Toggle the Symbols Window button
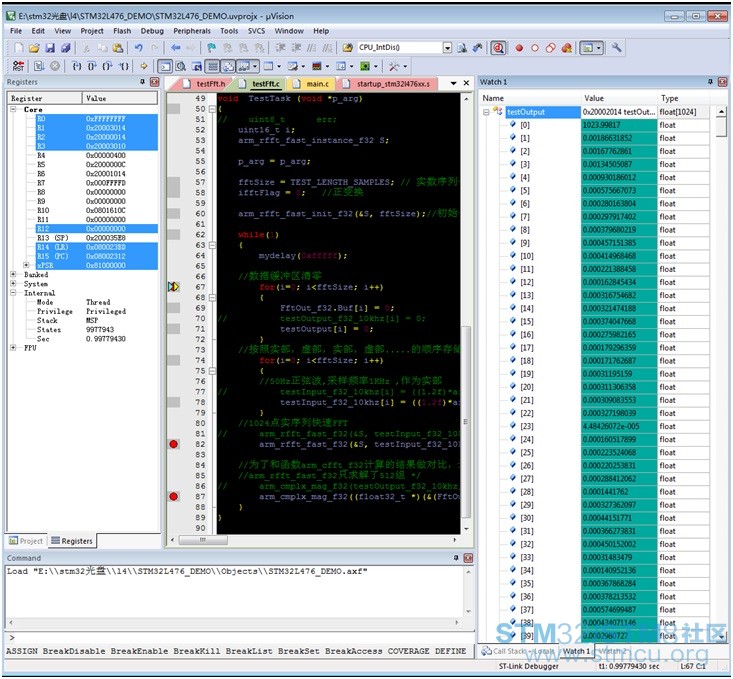Viewport: 733px width, 679px height. point(197,66)
